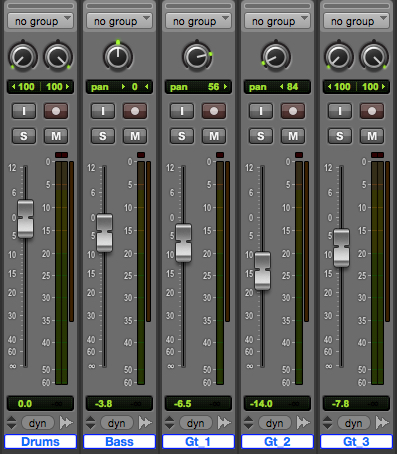
Task: Open the Drums group assignment dropdown
Action: [40, 21]
